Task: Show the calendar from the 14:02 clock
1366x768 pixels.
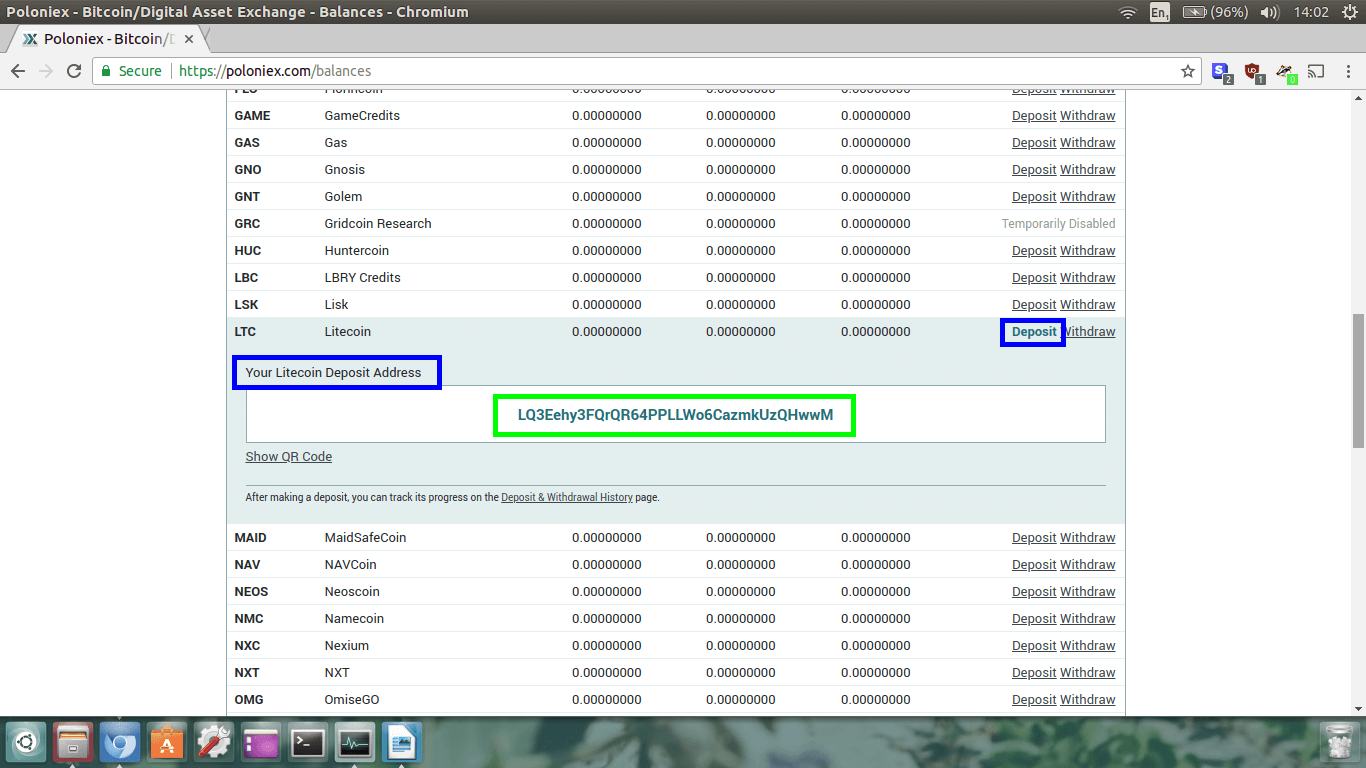Action: [1311, 12]
